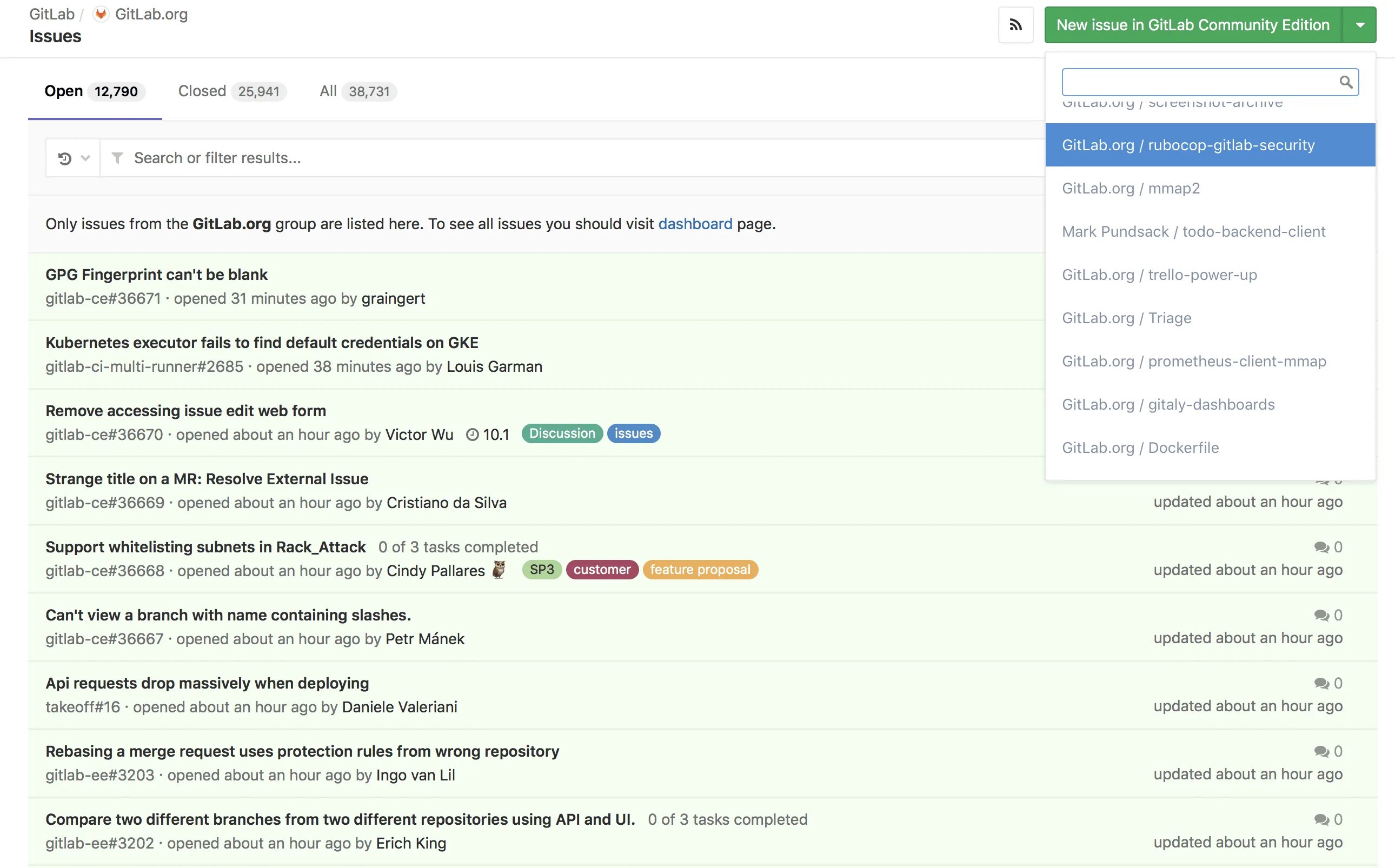Screen dimensions: 1395x868
Task: Open Support whitelisting subnets in Rack_Attack
Action: [x=205, y=547]
